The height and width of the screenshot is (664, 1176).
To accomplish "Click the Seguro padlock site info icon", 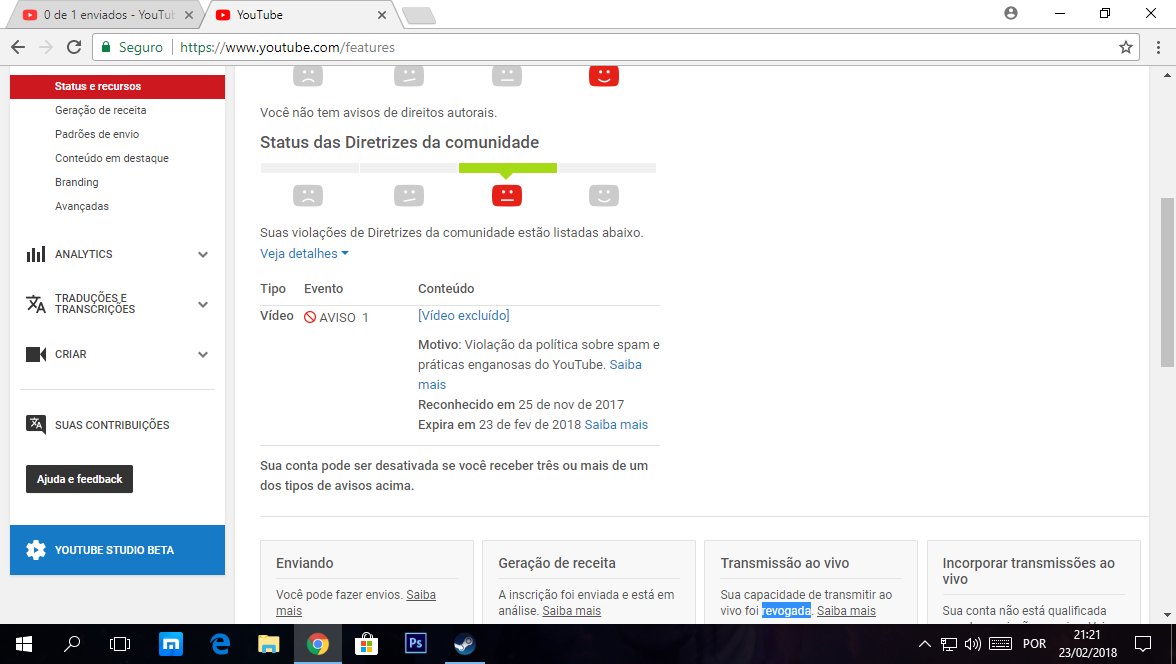I will [106, 47].
